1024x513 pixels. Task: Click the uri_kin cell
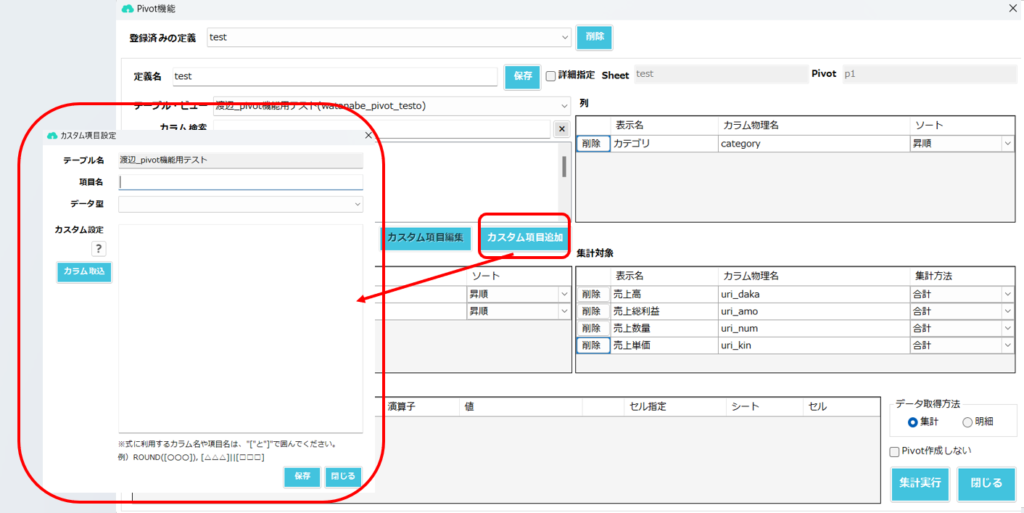[814, 345]
